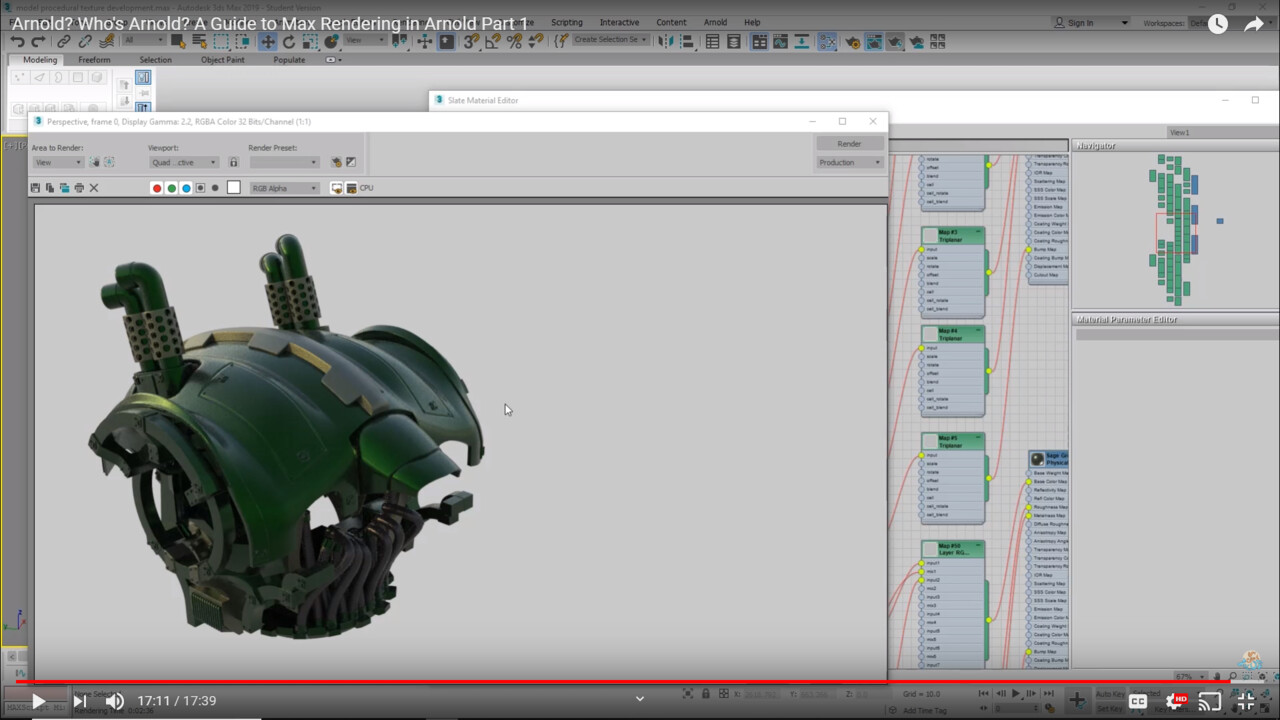Open the Interactive menu
This screenshot has height=720, width=1280.
(x=619, y=22)
